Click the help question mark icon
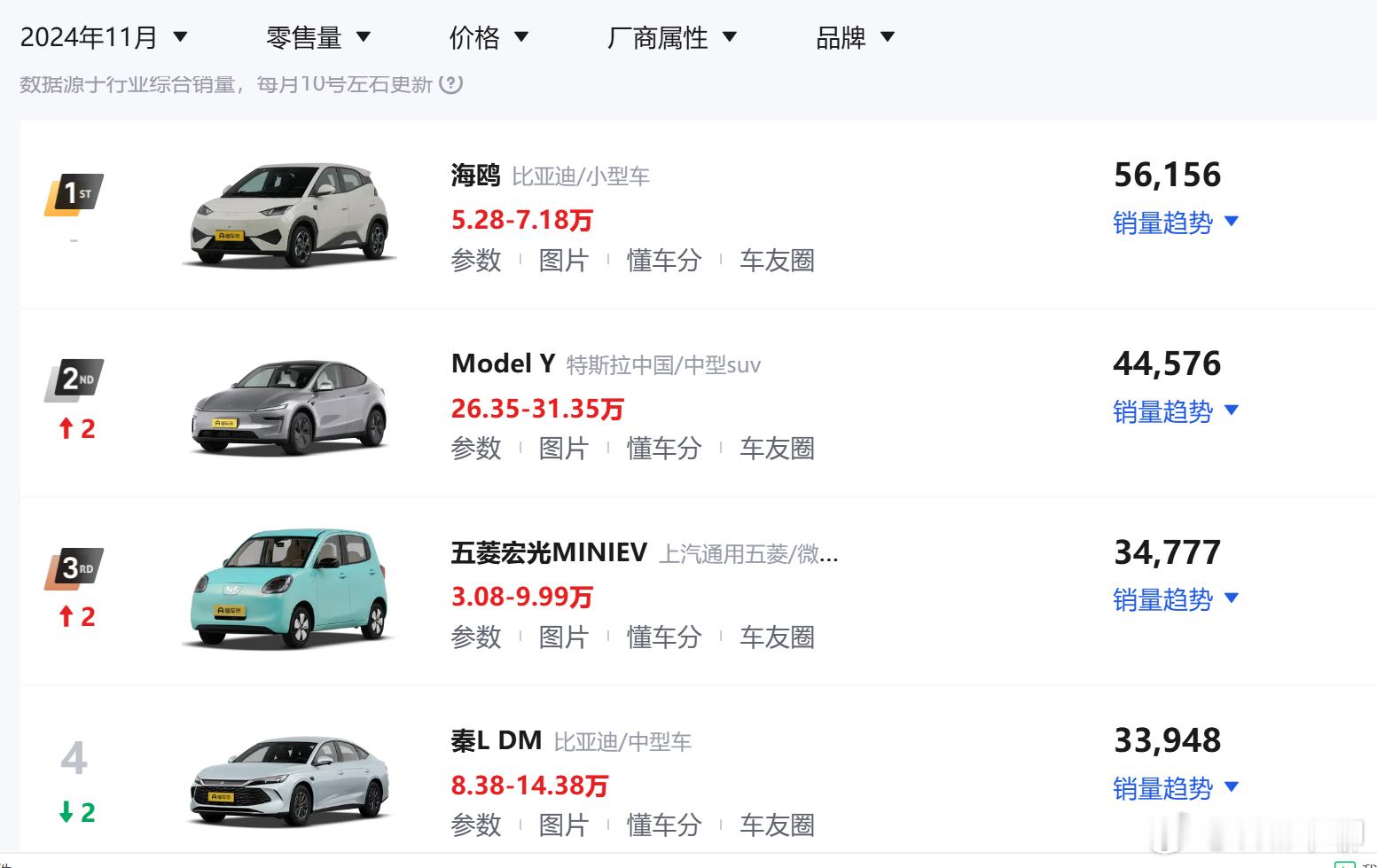This screenshot has width=1377, height=868. click(x=451, y=84)
